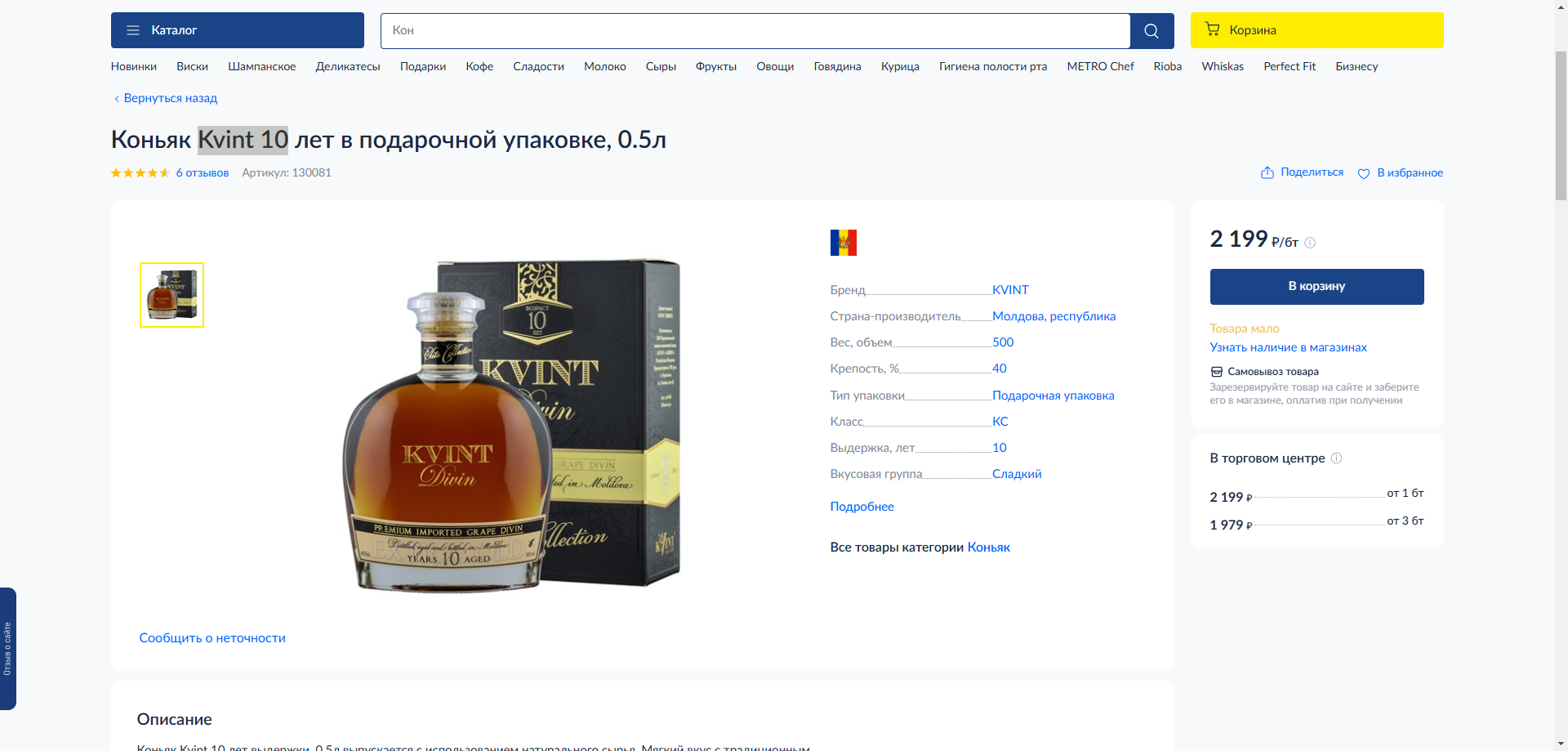Click the info icon next to price
The width and height of the screenshot is (1568, 751).
click(x=1310, y=243)
